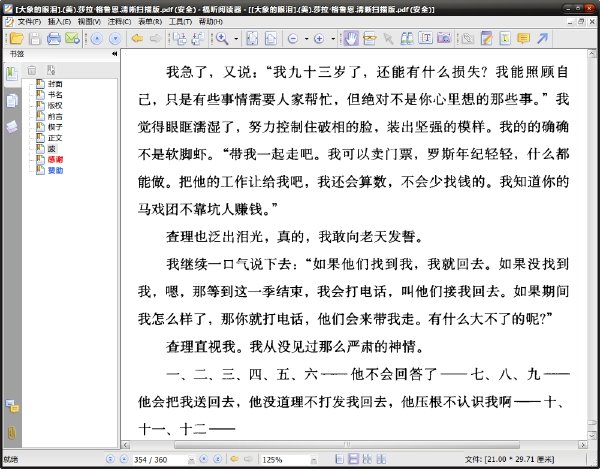Open the 视图(V) menu
The height and width of the screenshot is (469, 600).
[89, 22]
